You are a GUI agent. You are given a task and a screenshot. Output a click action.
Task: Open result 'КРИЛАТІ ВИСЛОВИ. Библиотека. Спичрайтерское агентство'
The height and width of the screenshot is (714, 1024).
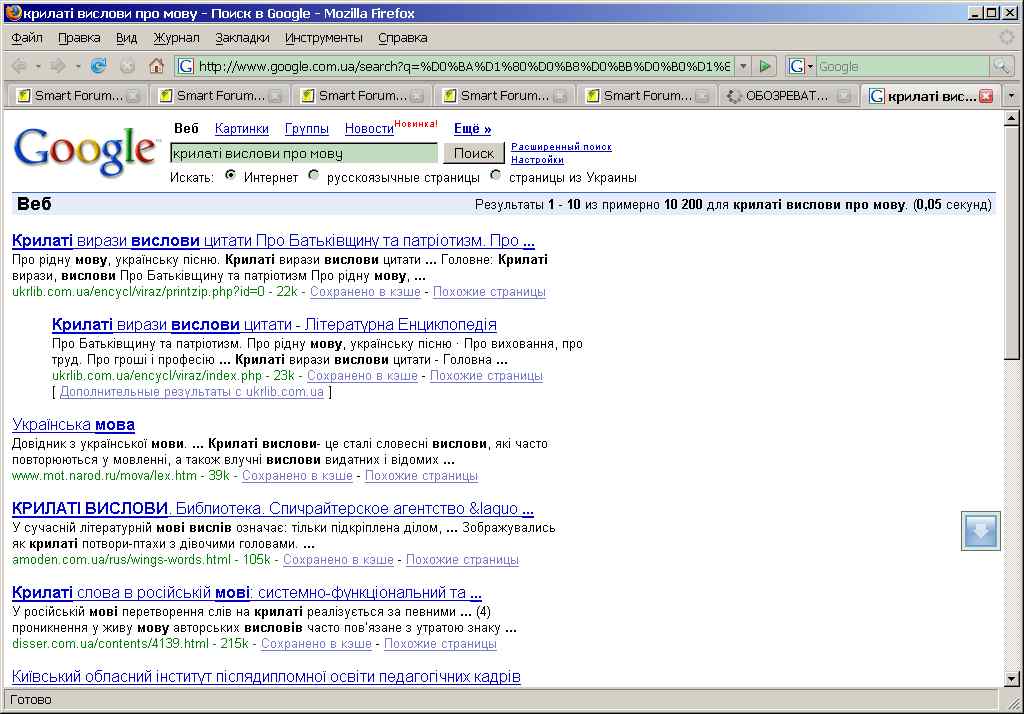(272, 508)
